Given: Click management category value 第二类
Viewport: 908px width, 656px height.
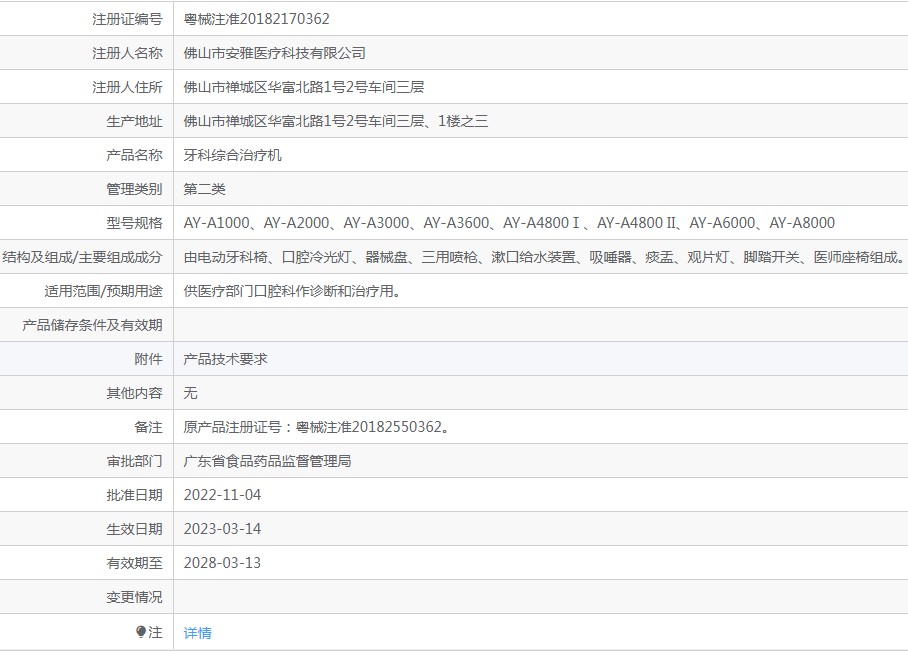Looking at the screenshot, I should 204,189.
